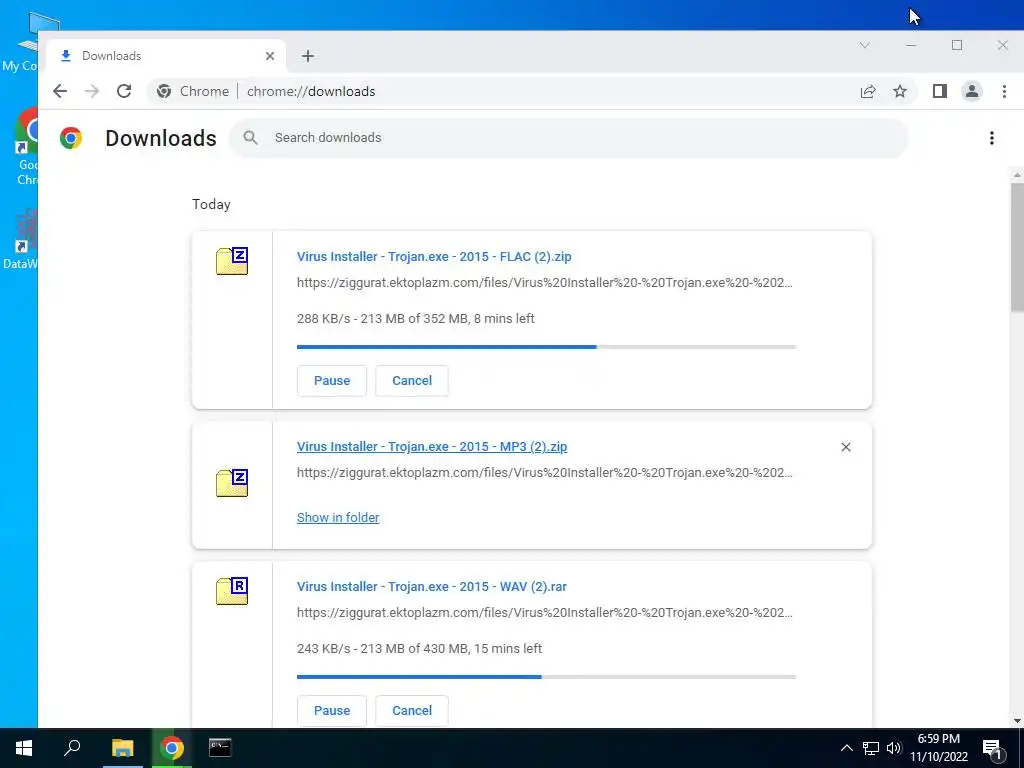Viewport: 1024px width, 768px height.
Task: Open Chrome's three-dot menu in toolbar
Action: tap(1004, 91)
